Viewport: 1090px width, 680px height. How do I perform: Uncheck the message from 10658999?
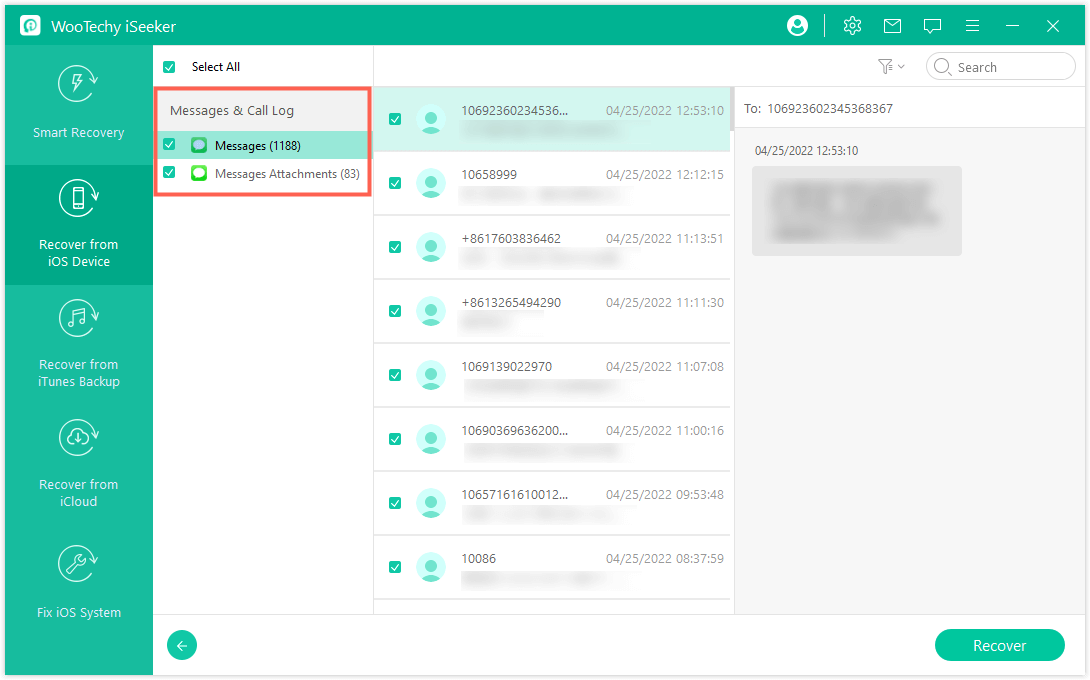coord(395,183)
